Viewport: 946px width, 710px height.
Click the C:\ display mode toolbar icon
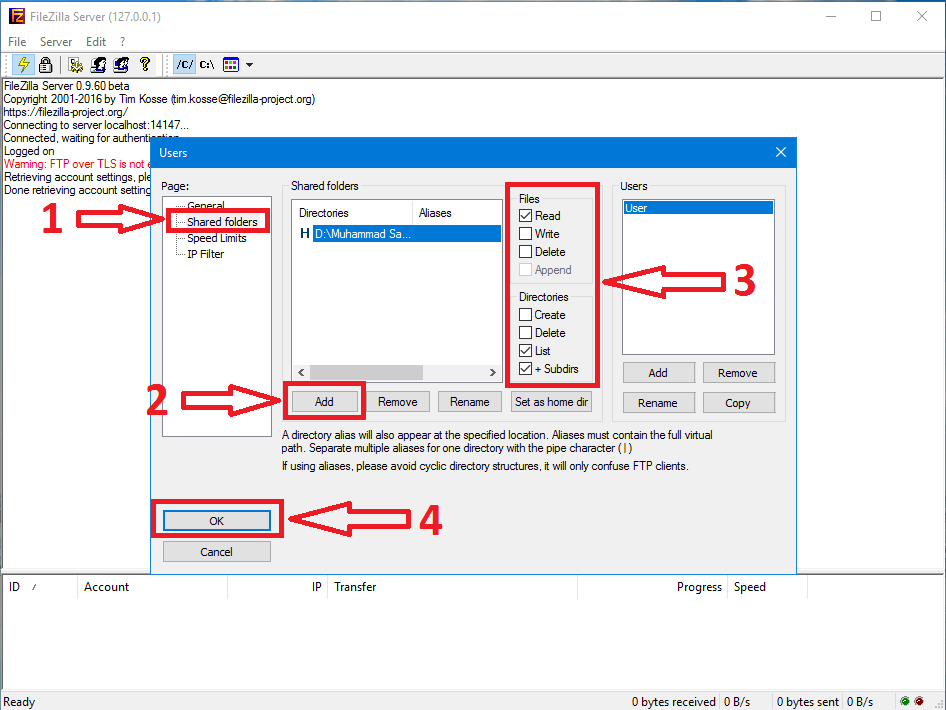point(206,64)
